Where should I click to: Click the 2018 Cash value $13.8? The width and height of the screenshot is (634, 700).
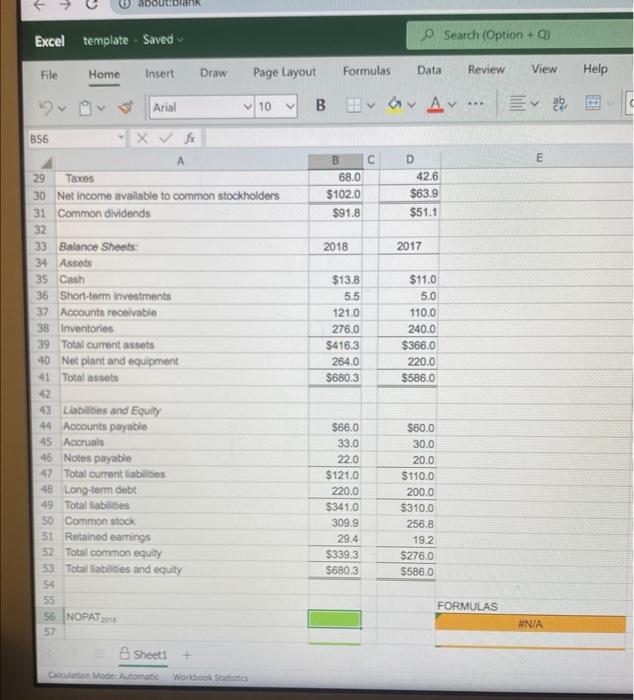click(345, 280)
